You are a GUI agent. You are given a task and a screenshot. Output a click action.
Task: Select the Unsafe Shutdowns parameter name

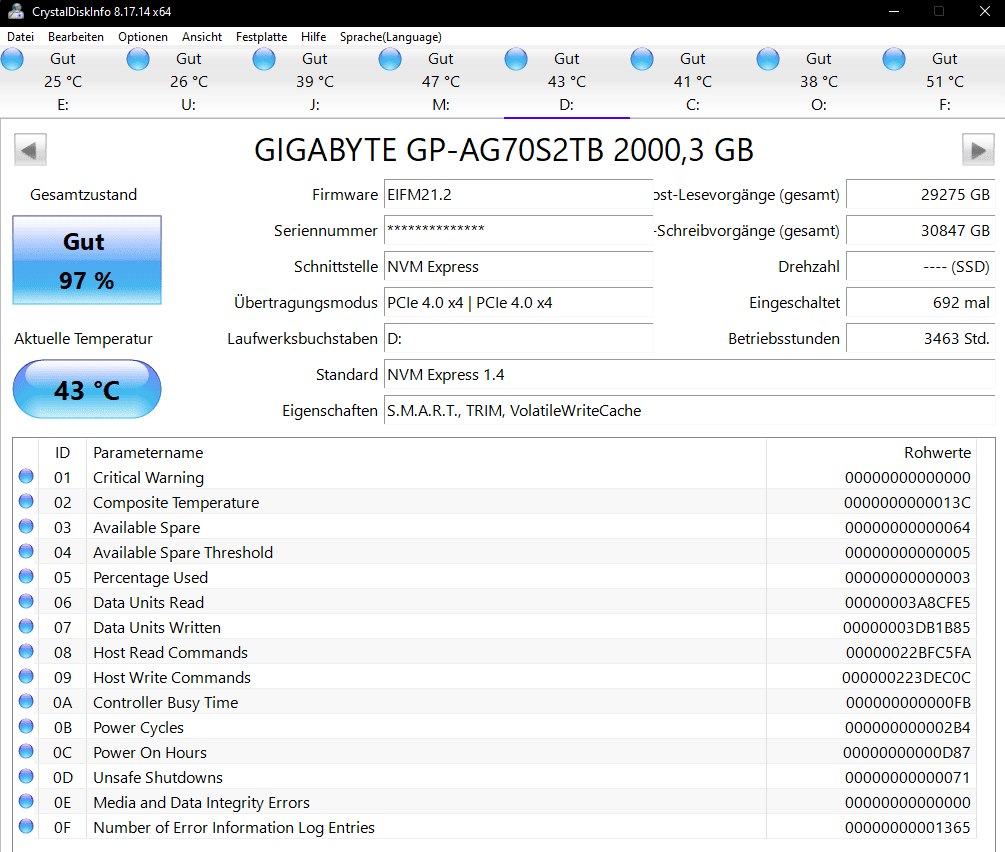(x=158, y=778)
